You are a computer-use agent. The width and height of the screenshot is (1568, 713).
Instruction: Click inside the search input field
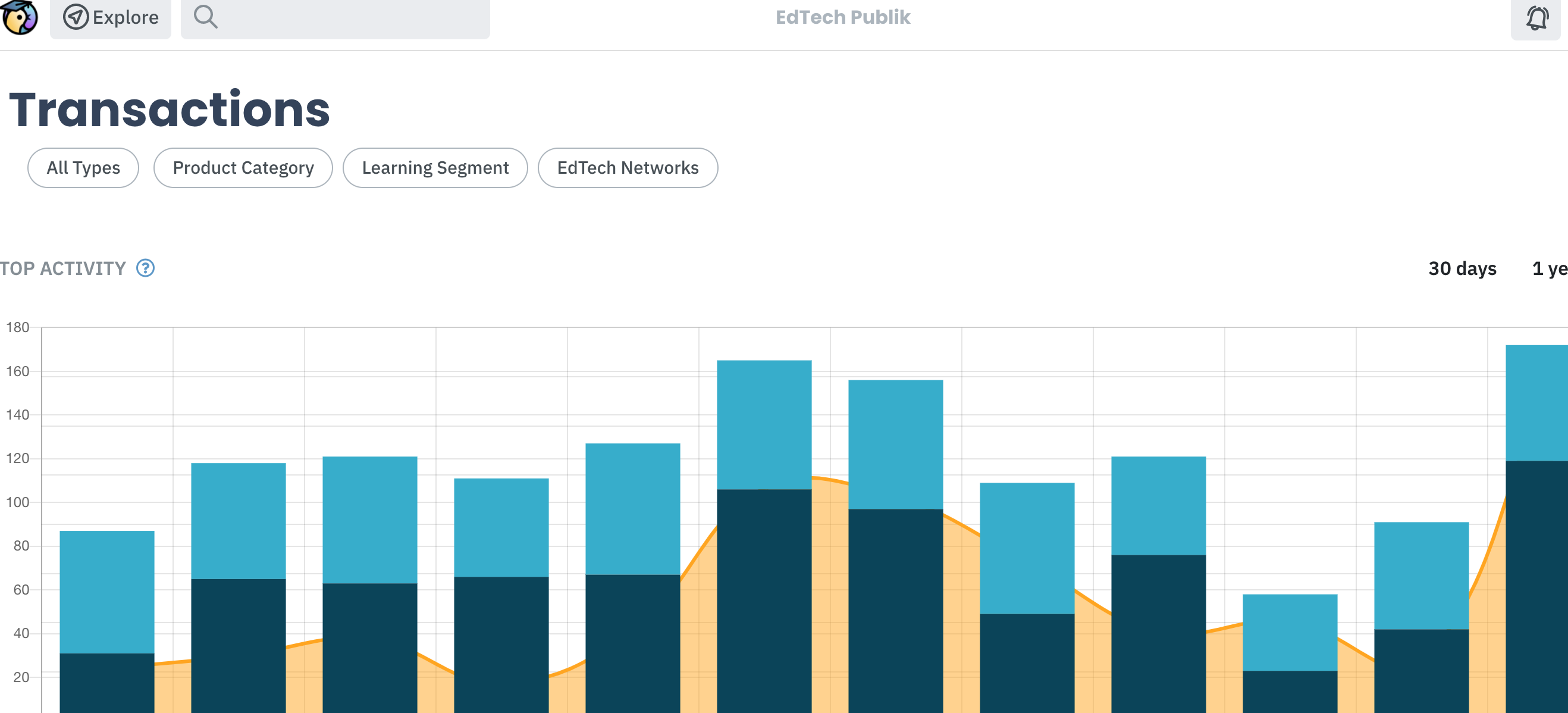coord(335,17)
